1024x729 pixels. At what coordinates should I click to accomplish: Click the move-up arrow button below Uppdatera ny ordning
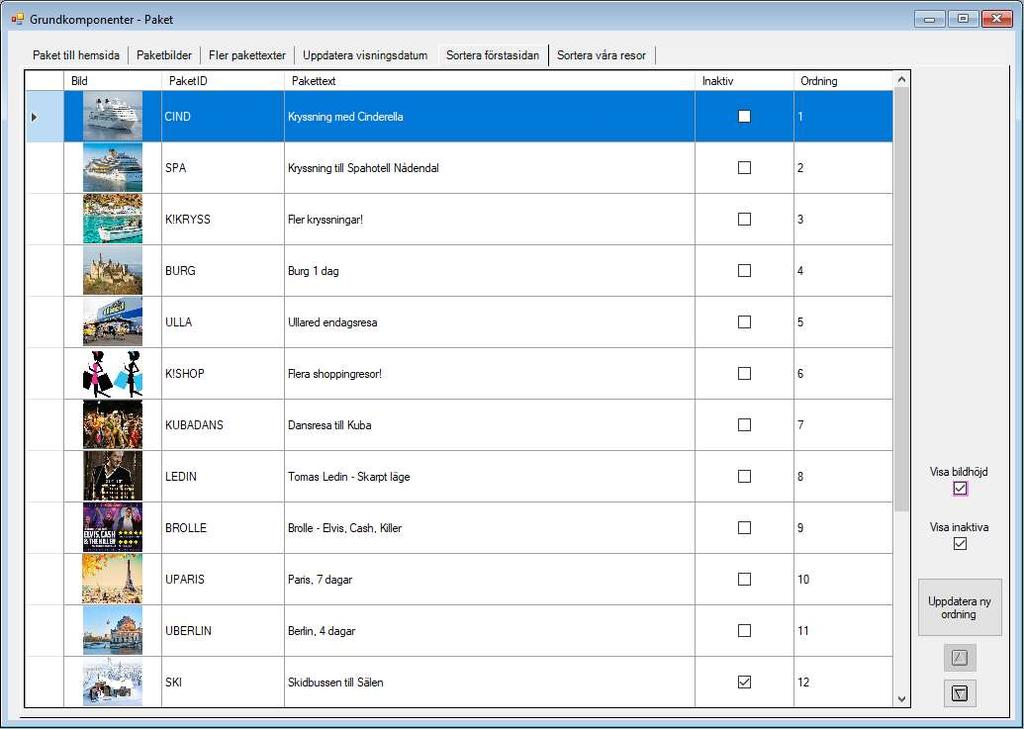coord(959,658)
